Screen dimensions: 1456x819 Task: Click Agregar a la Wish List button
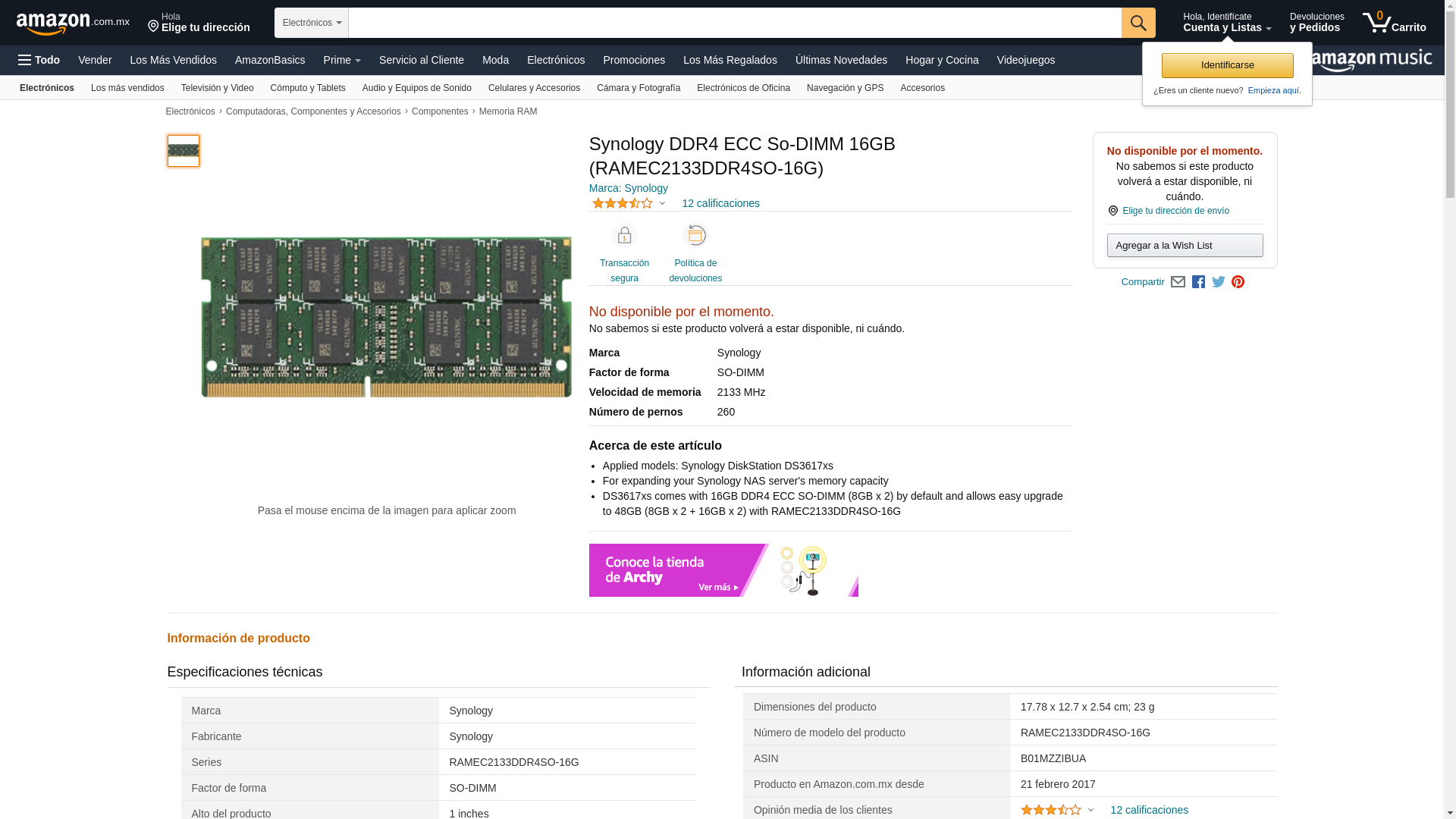[x=1185, y=246]
